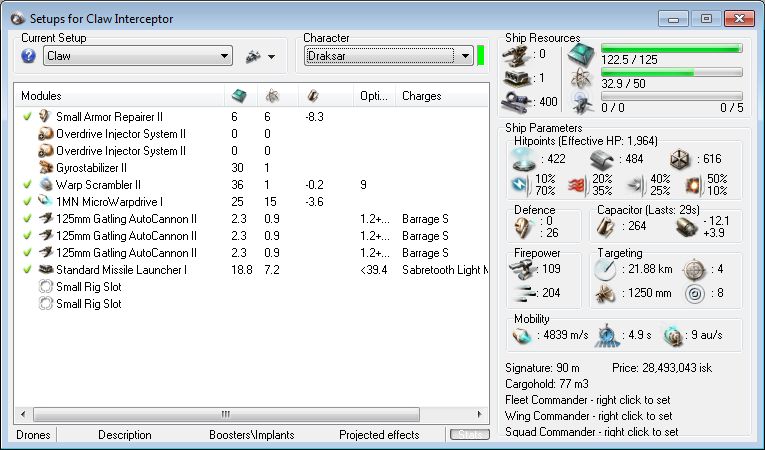Click the drone bandwidth progress bar
Screen dimensions: 765x450
click(672, 96)
